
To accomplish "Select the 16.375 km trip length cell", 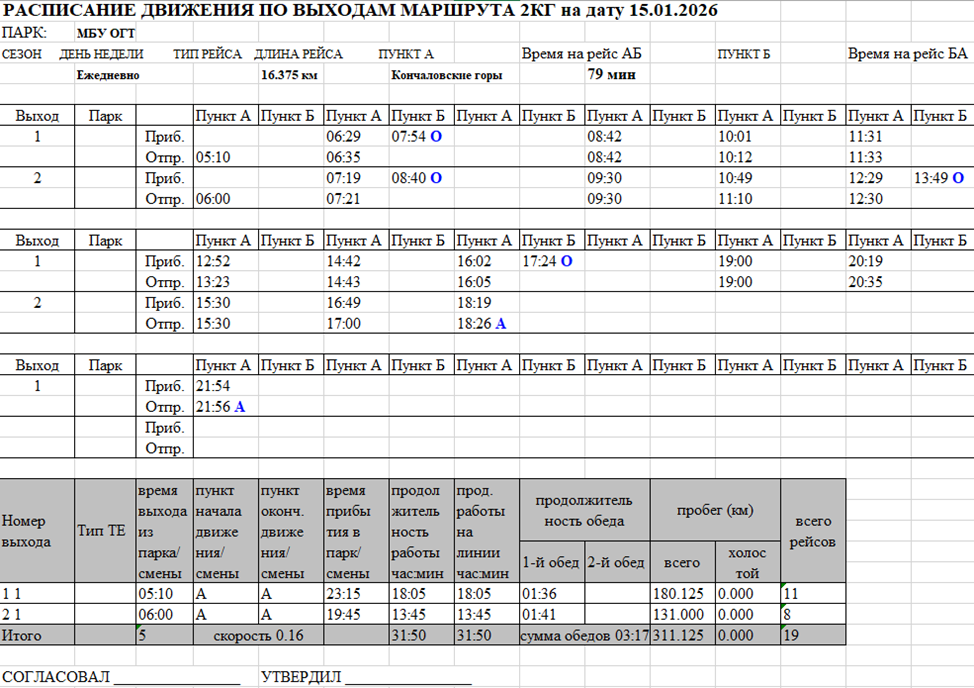I will [x=289, y=75].
